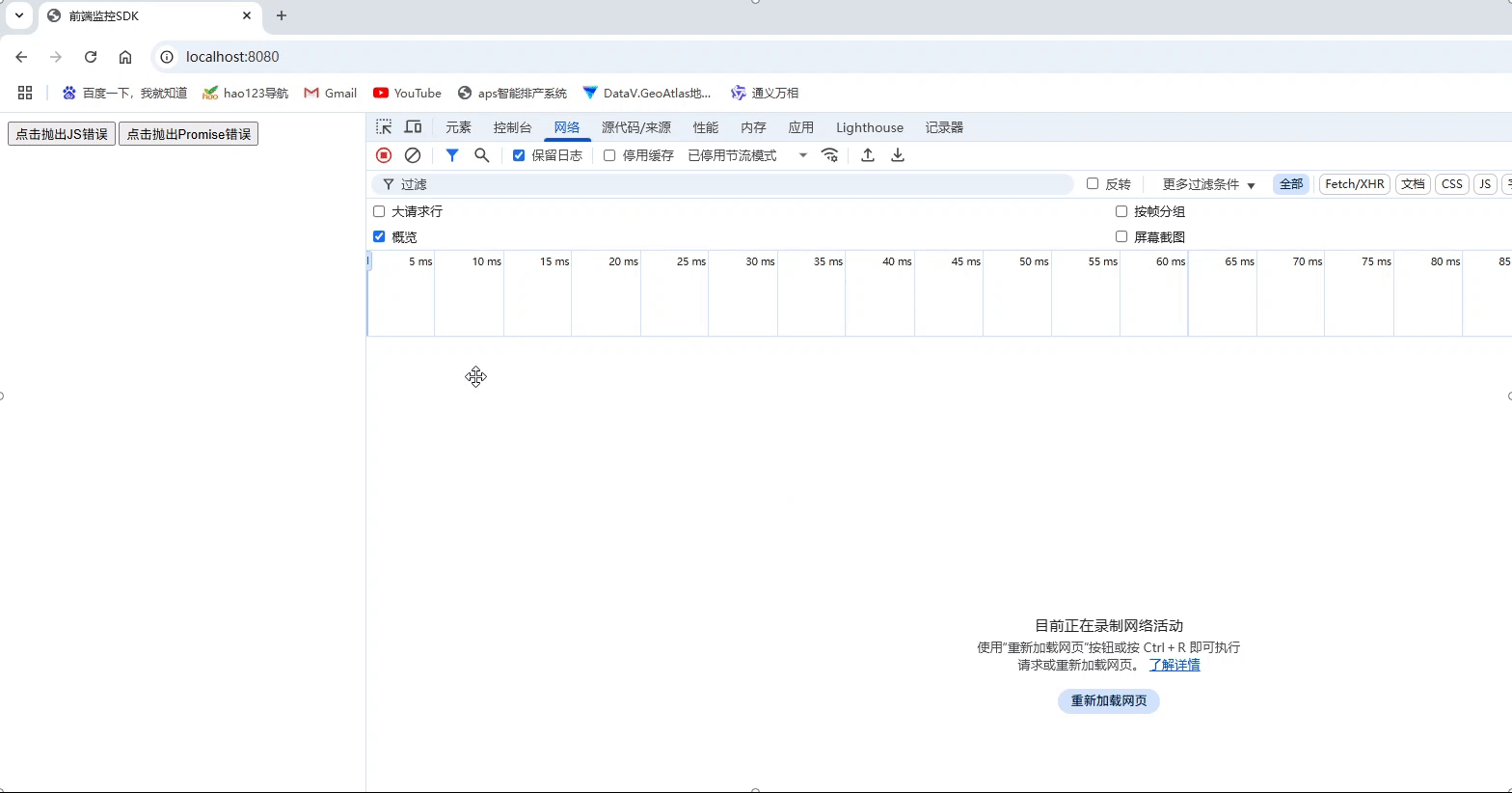The image size is (1512, 793).
Task: Focus the 过滤 input field
Action: 723,184
